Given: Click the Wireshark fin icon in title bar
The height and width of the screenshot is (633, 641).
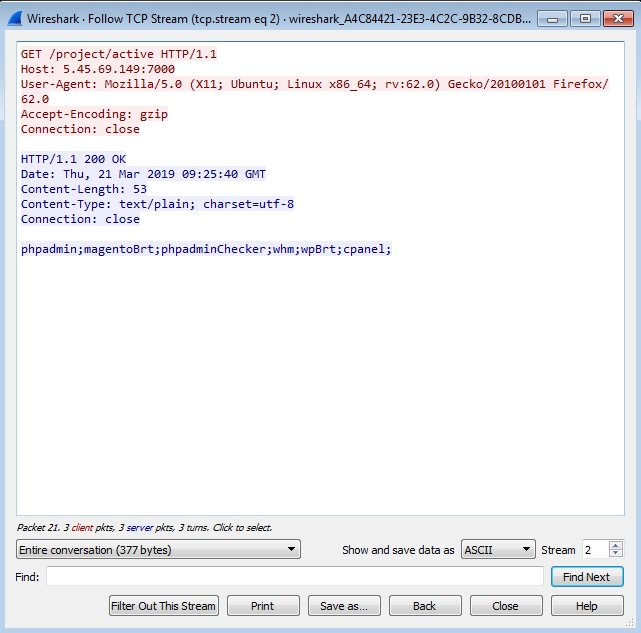Looking at the screenshot, I should 14,18.
